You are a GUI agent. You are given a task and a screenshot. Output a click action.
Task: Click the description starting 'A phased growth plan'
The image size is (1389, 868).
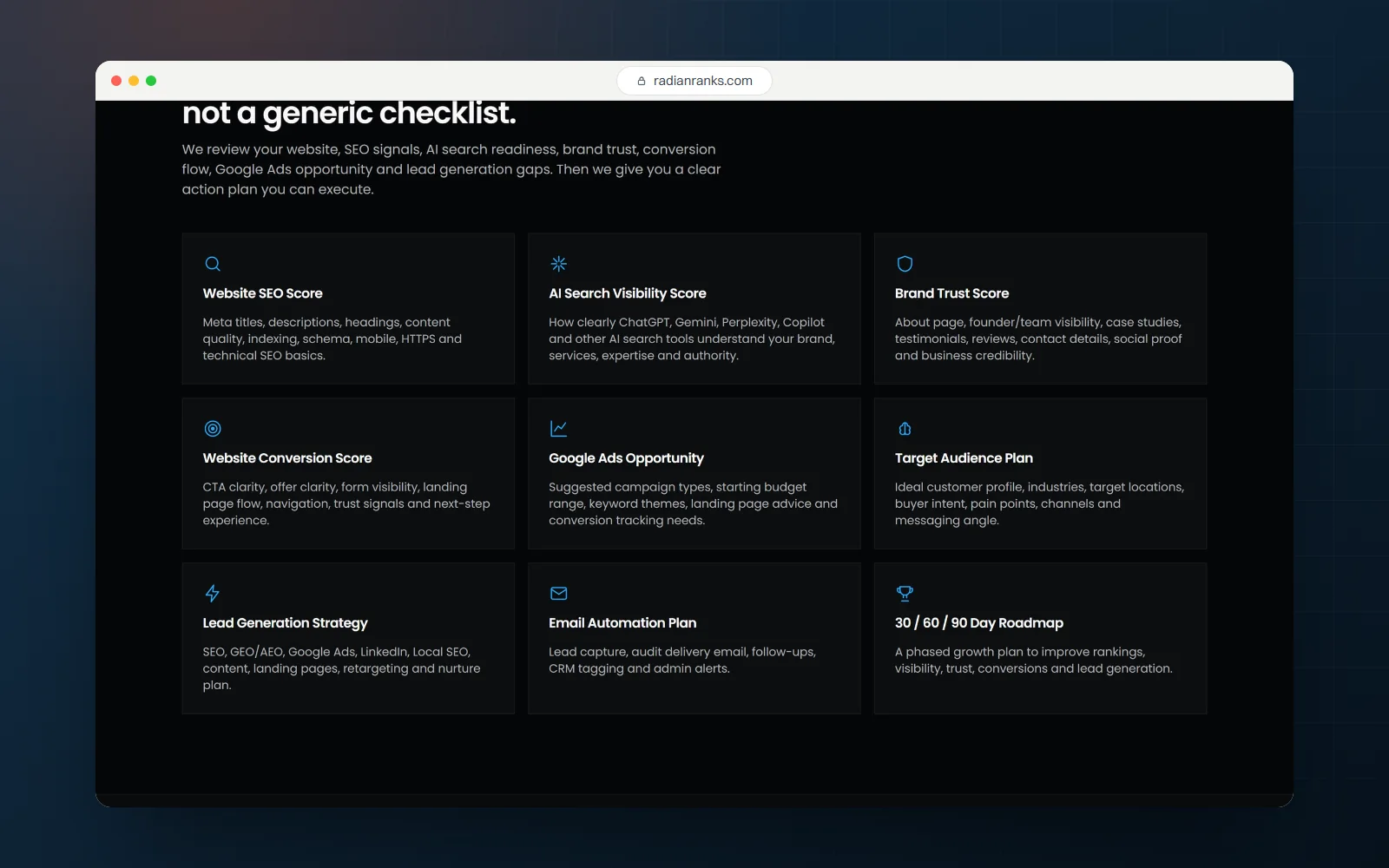[x=1033, y=661]
